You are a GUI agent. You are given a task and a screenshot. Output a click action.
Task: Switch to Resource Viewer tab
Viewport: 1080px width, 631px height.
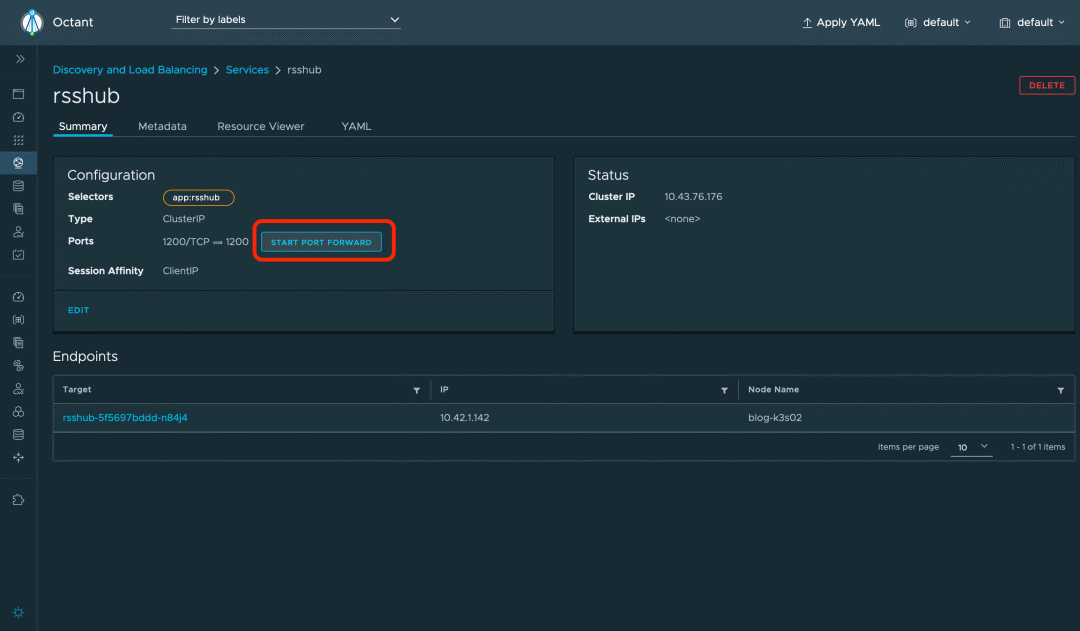point(260,126)
